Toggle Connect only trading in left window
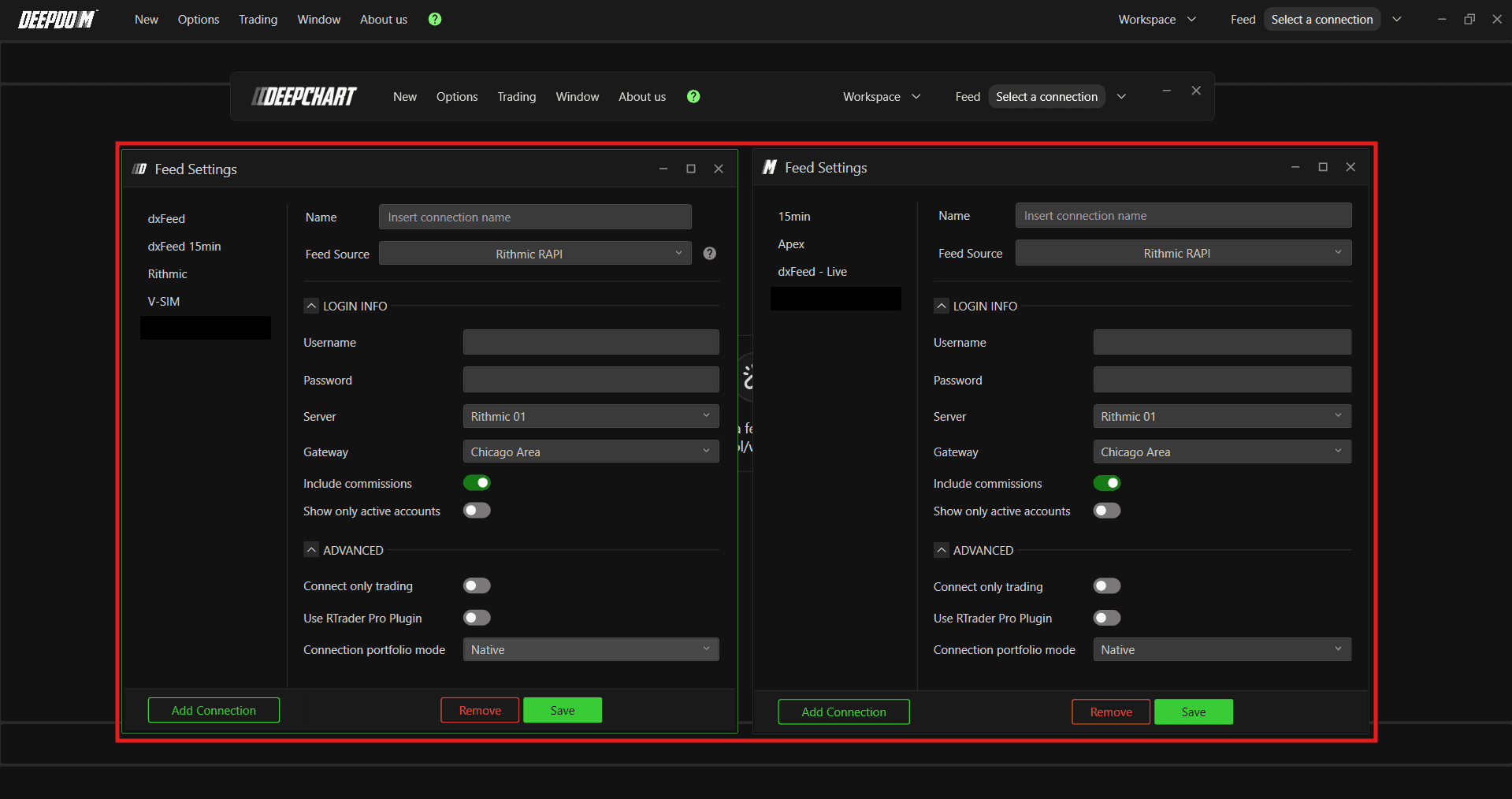The width and height of the screenshot is (1512, 799). pyautogui.click(x=477, y=585)
